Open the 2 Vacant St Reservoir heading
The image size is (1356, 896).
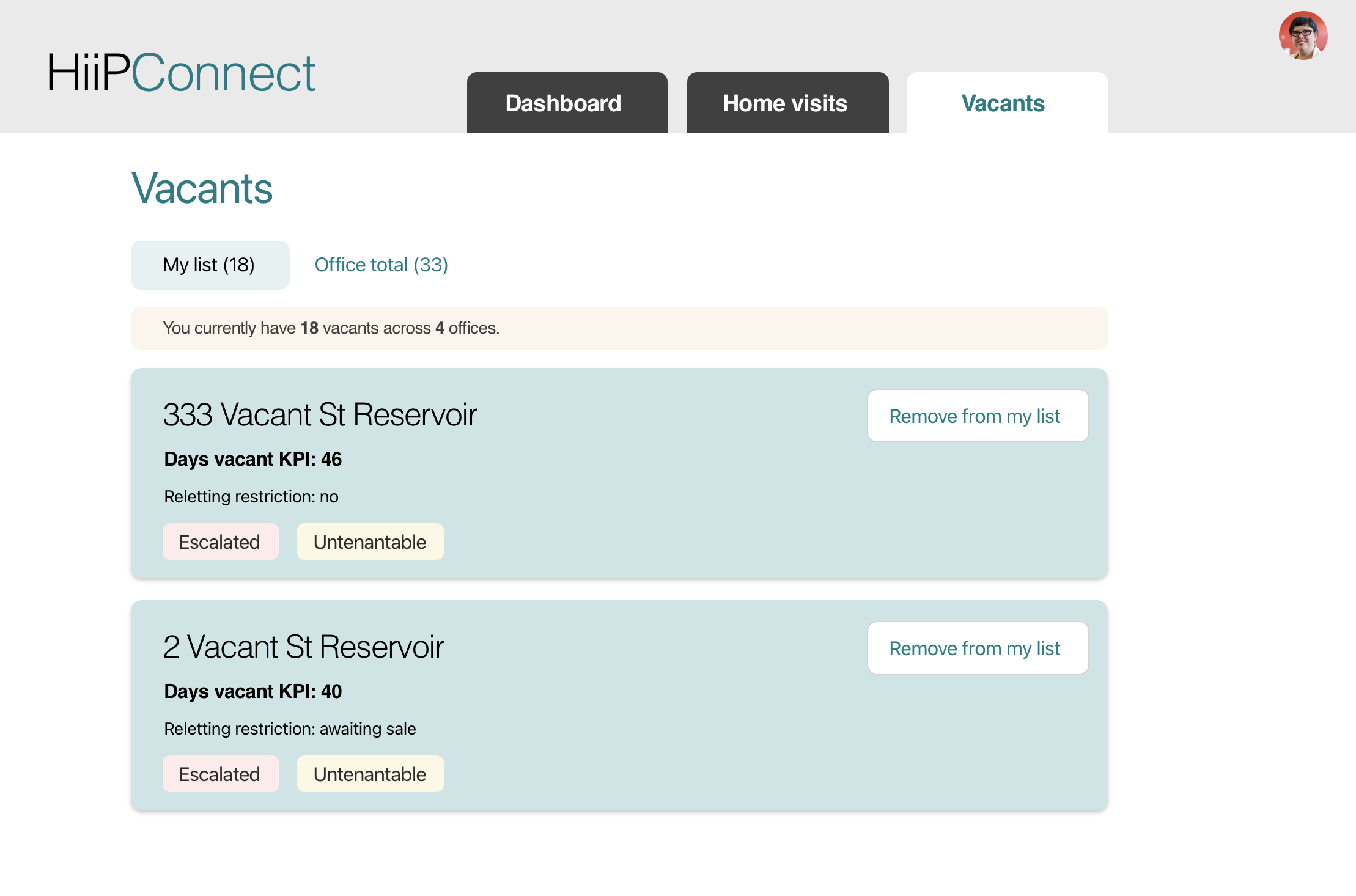(x=303, y=647)
